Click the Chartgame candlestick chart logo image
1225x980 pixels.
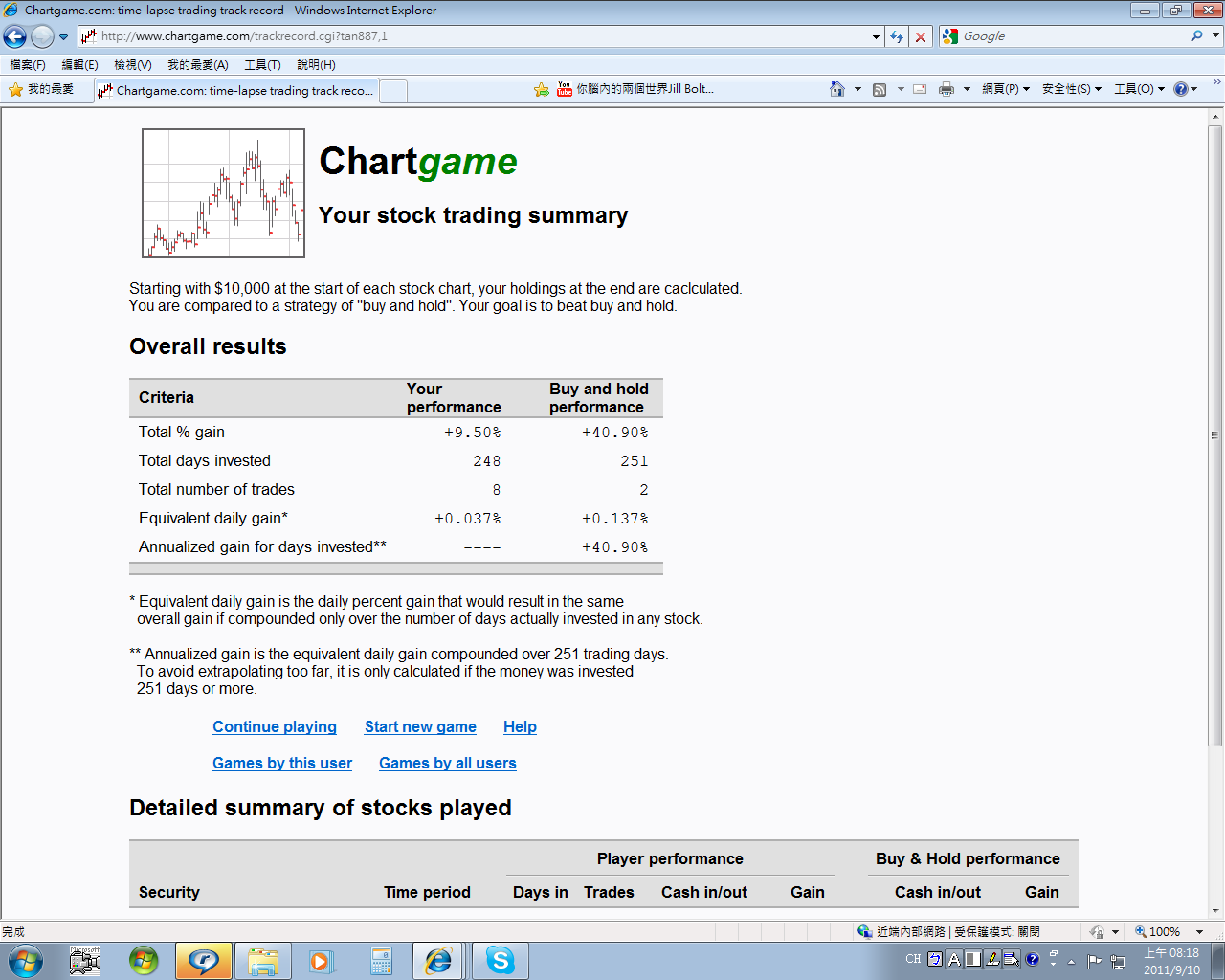[224, 193]
